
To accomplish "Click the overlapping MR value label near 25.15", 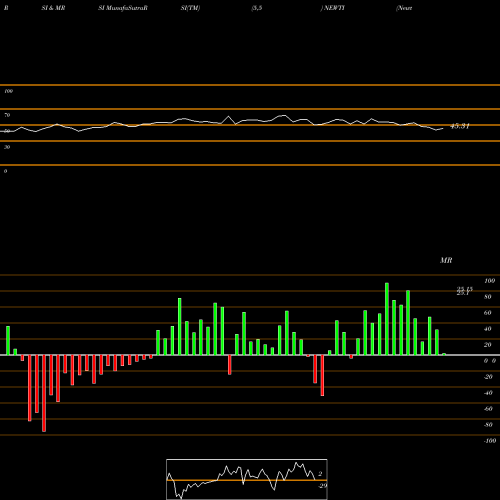I will coord(464,291).
